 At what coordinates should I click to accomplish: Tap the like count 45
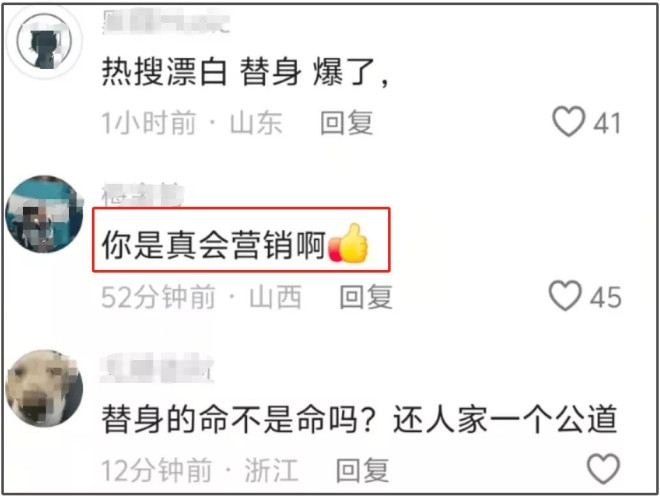click(x=605, y=297)
